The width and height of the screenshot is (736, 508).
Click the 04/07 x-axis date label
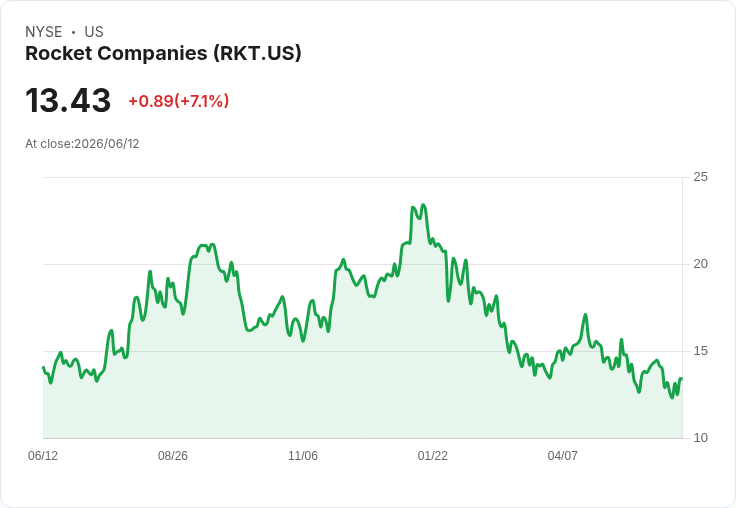pyautogui.click(x=563, y=455)
